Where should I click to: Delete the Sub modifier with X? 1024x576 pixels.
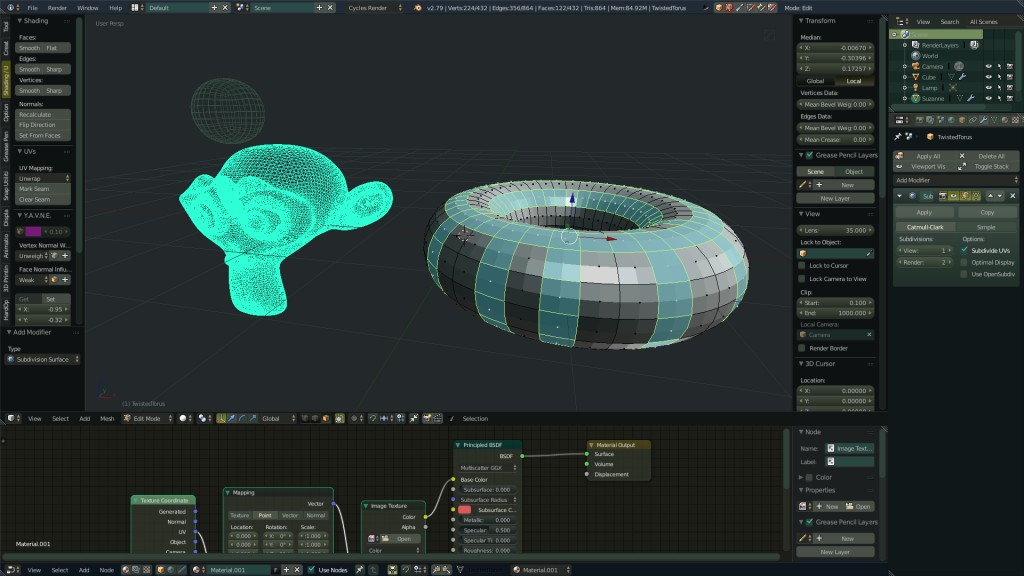(1012, 196)
